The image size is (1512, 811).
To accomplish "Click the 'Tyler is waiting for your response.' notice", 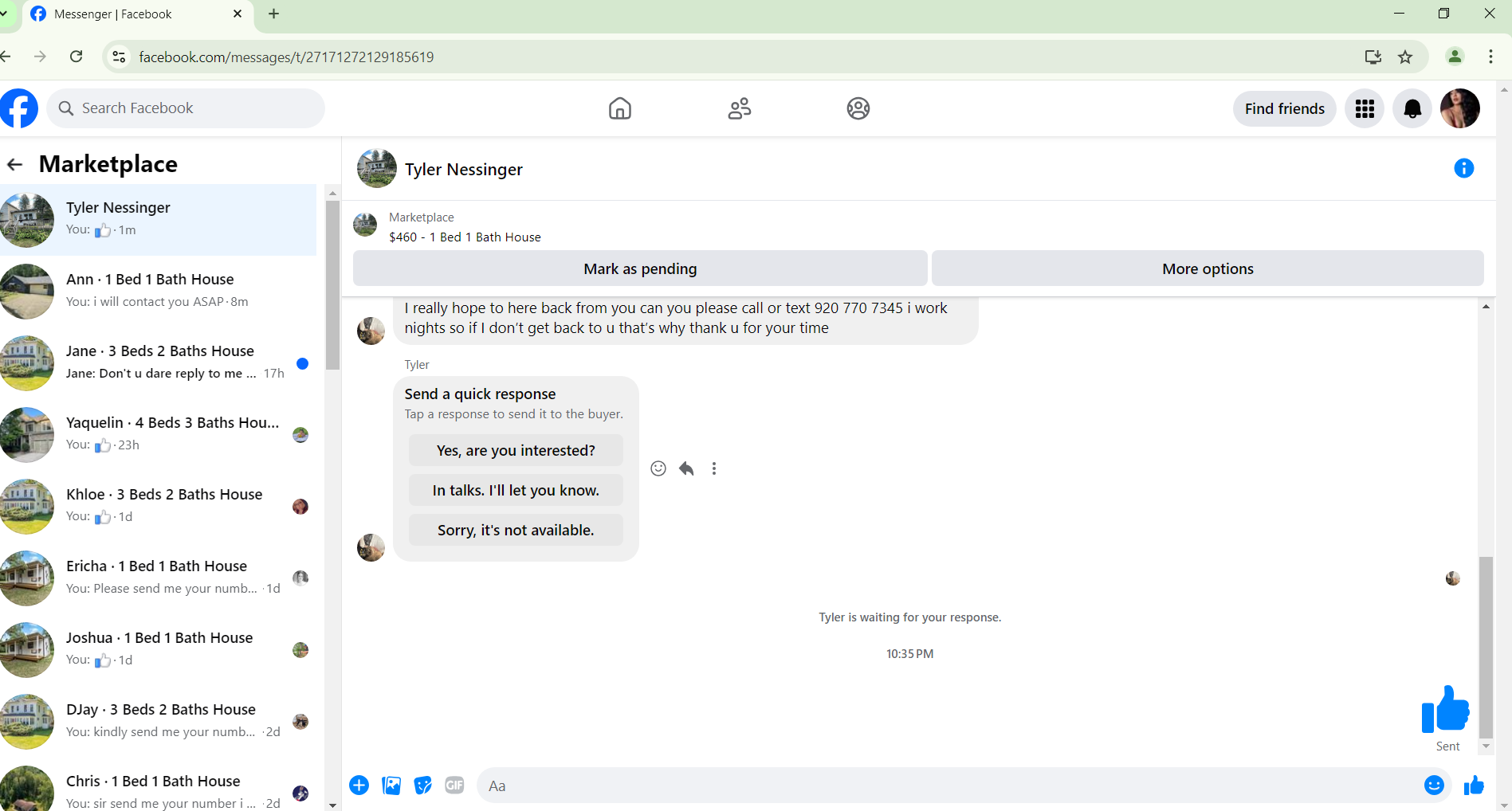I will click(x=910, y=617).
